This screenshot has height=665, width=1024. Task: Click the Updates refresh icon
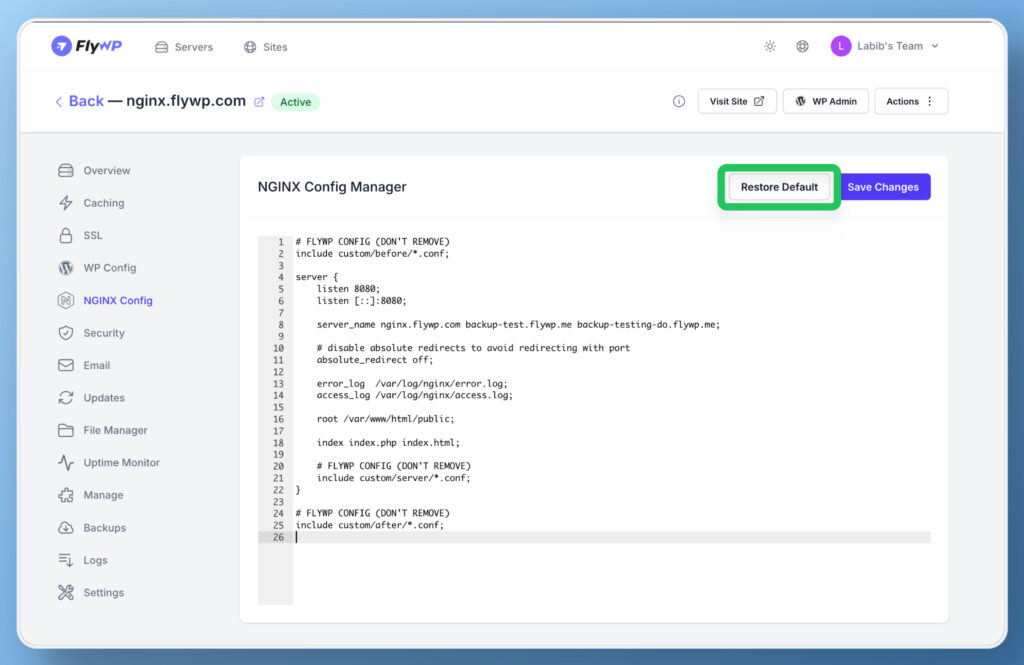pos(65,398)
